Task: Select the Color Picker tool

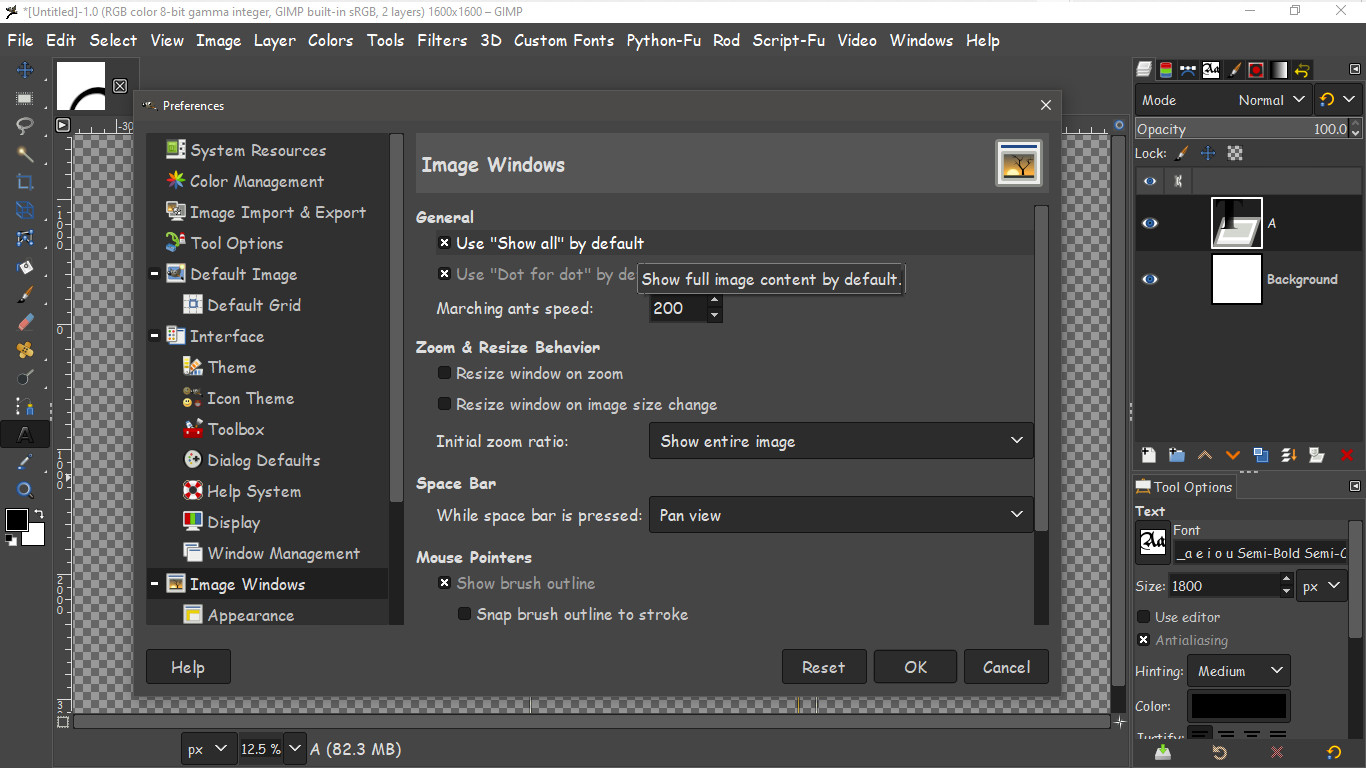Action: [x=25, y=462]
